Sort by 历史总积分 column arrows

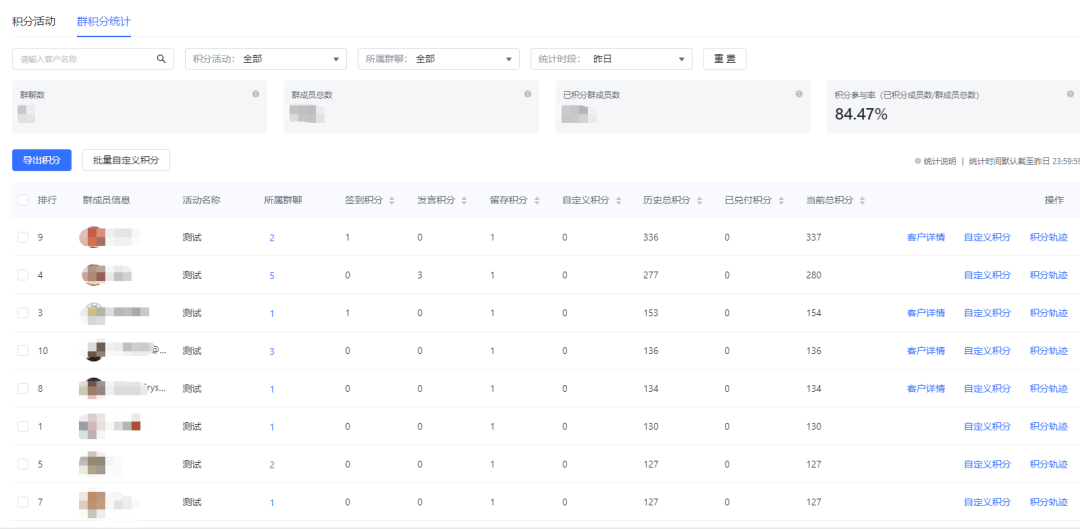[700, 200]
